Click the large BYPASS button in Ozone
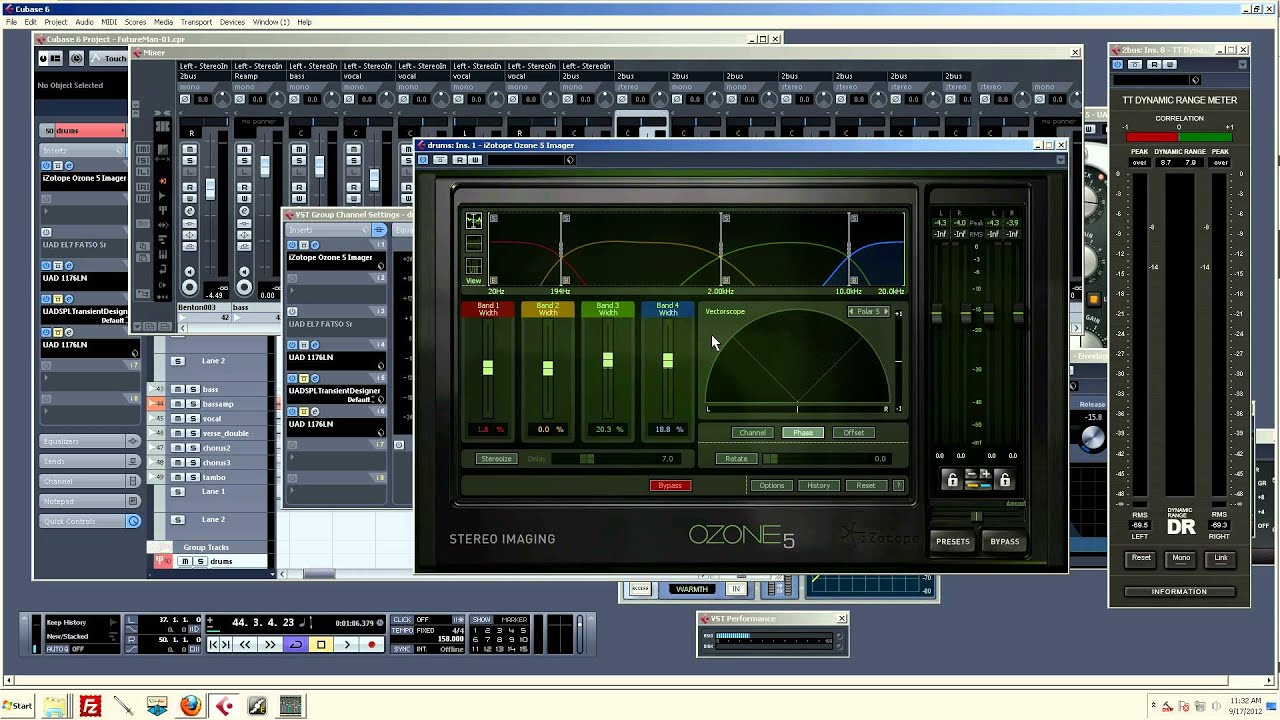 pos(1005,542)
